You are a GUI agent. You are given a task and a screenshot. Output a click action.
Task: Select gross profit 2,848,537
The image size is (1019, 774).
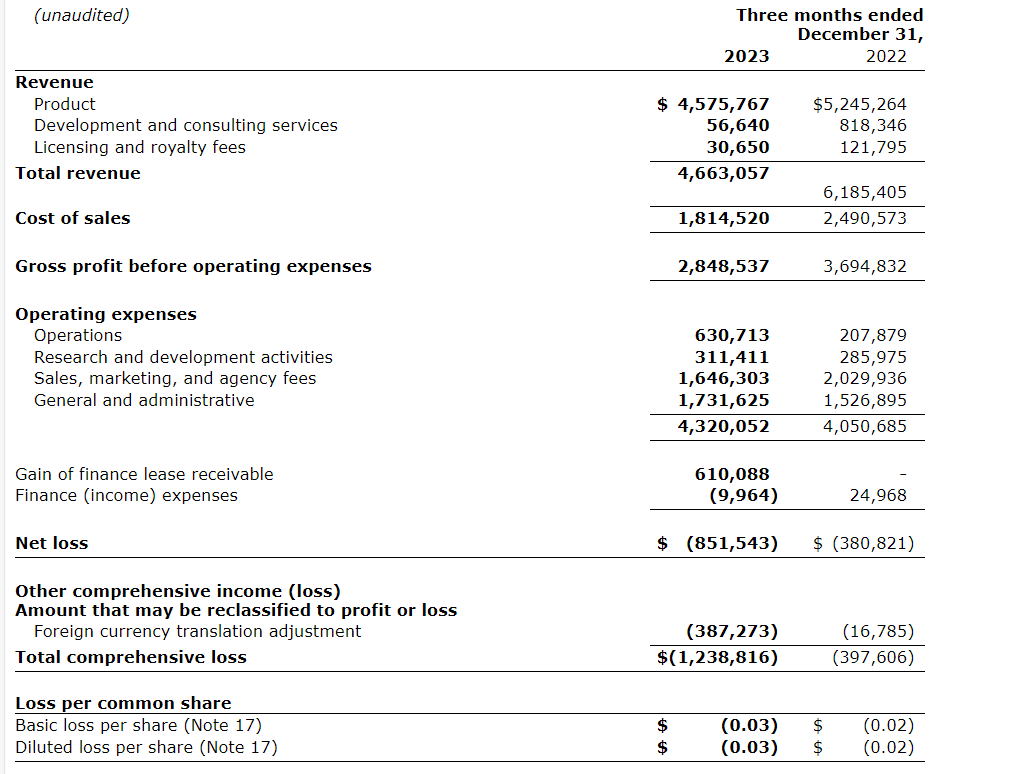[x=723, y=266]
